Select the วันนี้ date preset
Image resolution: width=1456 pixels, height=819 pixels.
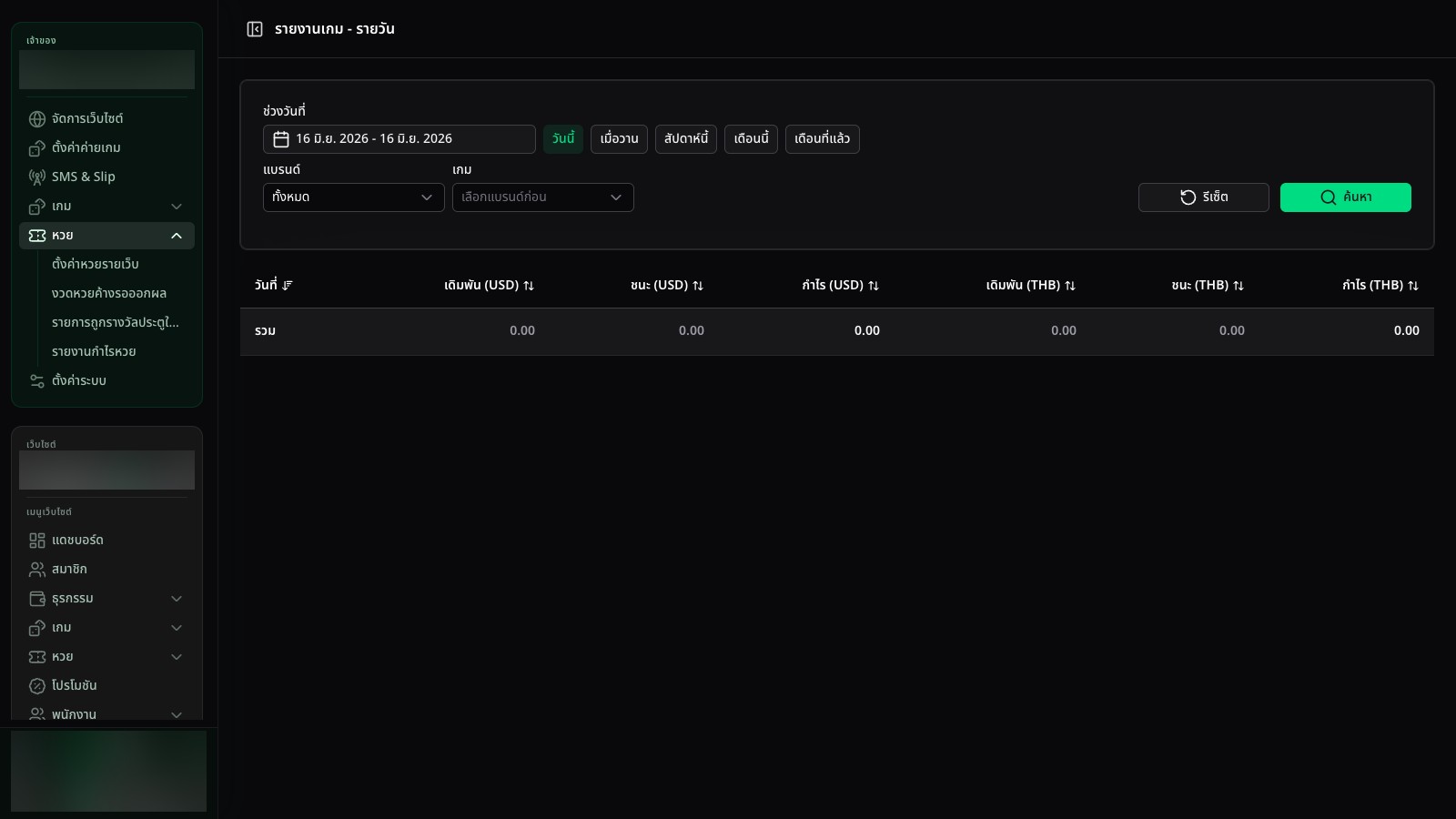[563, 139]
